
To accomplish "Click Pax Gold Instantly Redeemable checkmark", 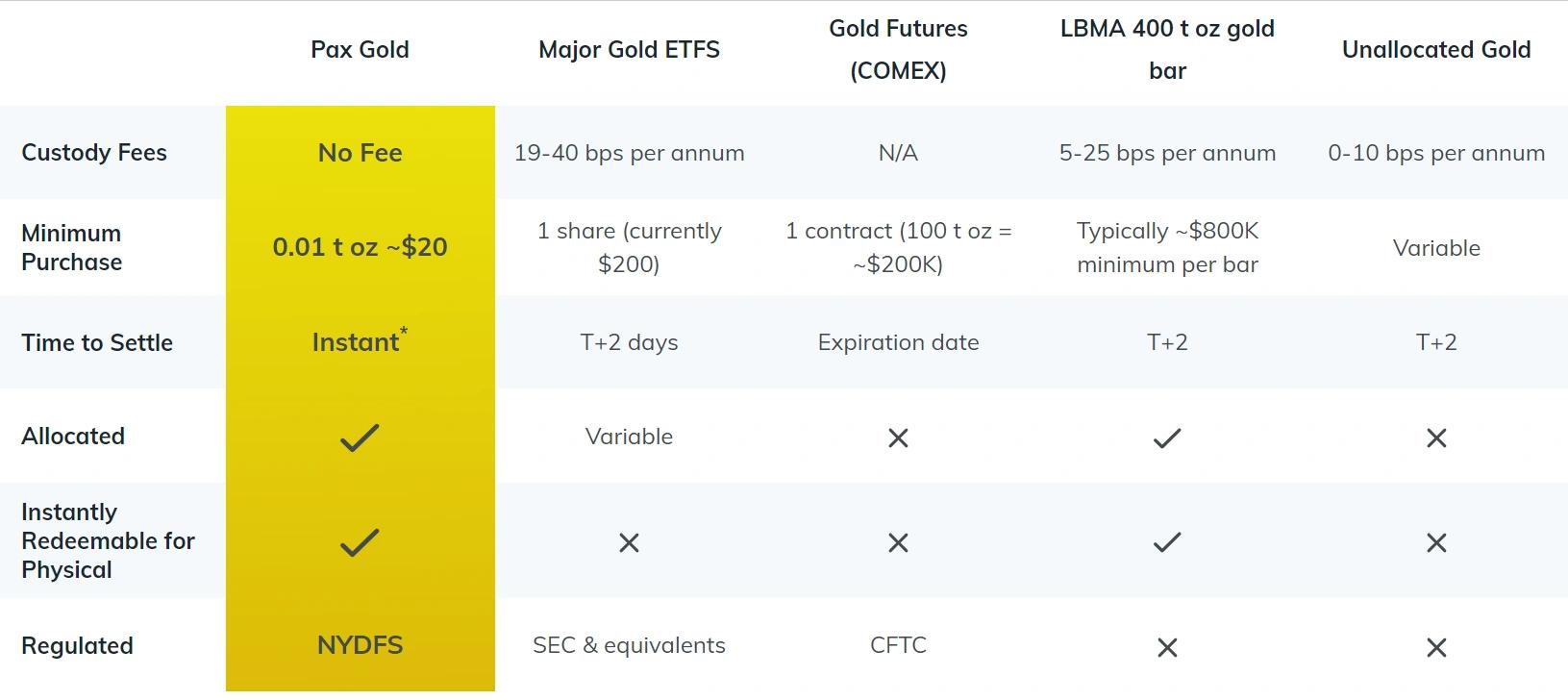I will click(x=360, y=542).
